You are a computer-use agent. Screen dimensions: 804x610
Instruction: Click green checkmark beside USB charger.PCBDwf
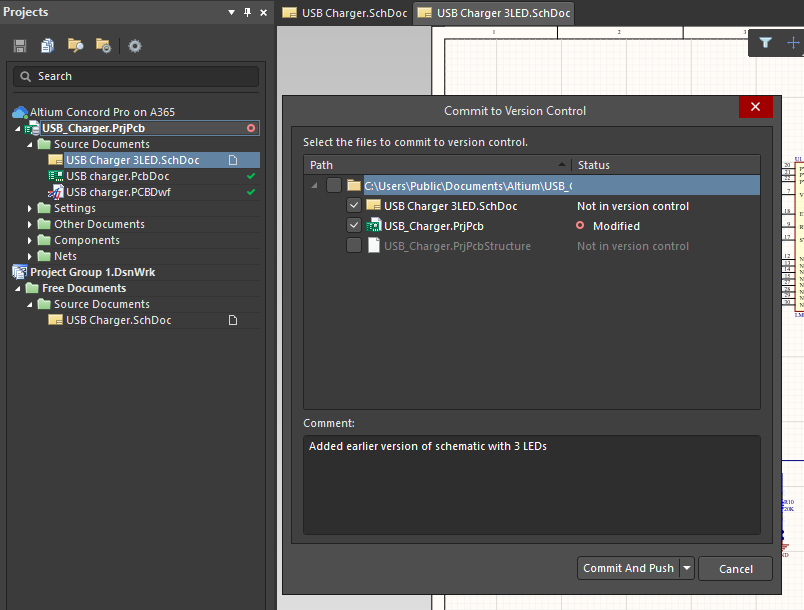coord(251,192)
